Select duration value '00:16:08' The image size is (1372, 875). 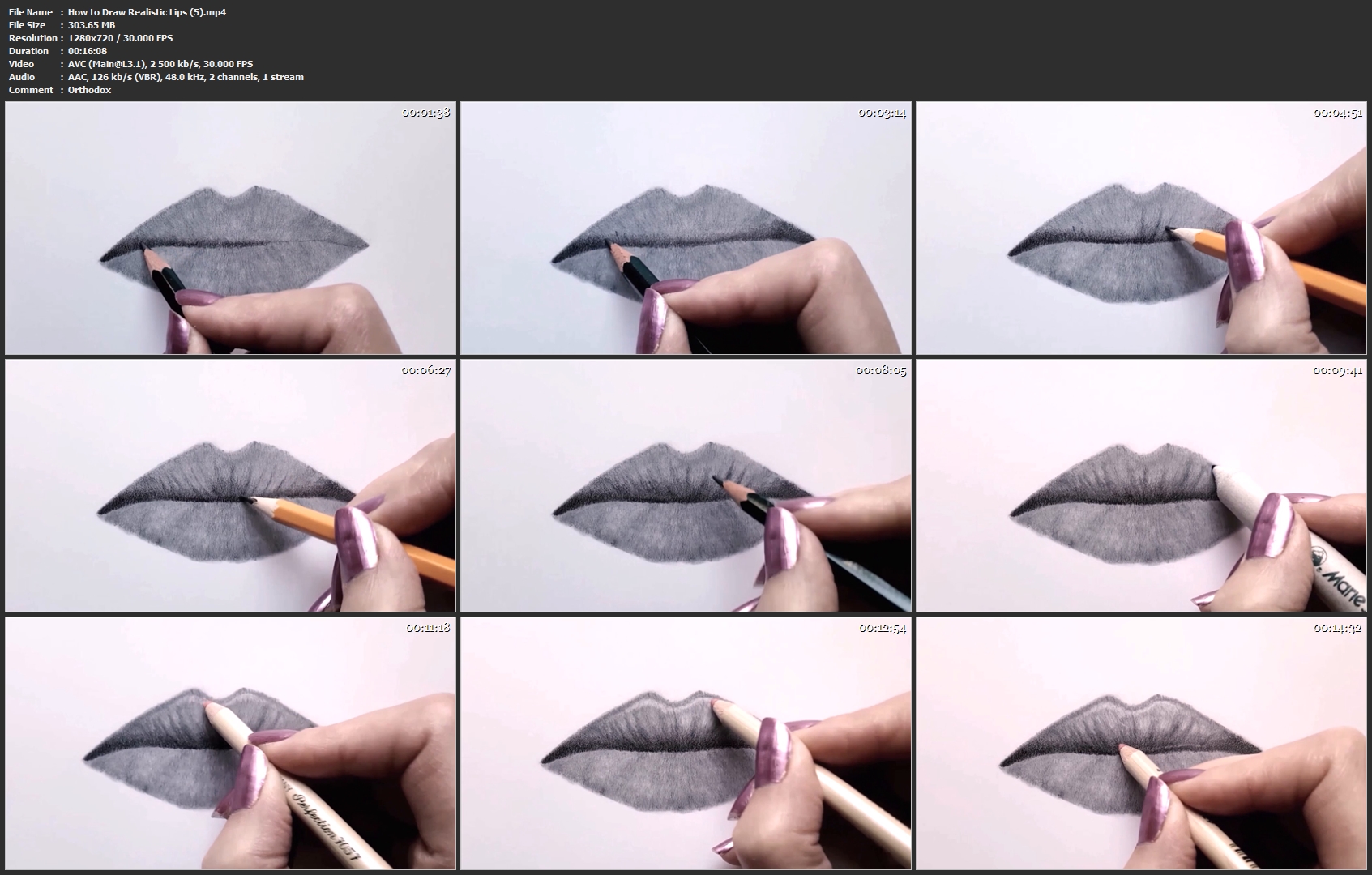(x=88, y=51)
